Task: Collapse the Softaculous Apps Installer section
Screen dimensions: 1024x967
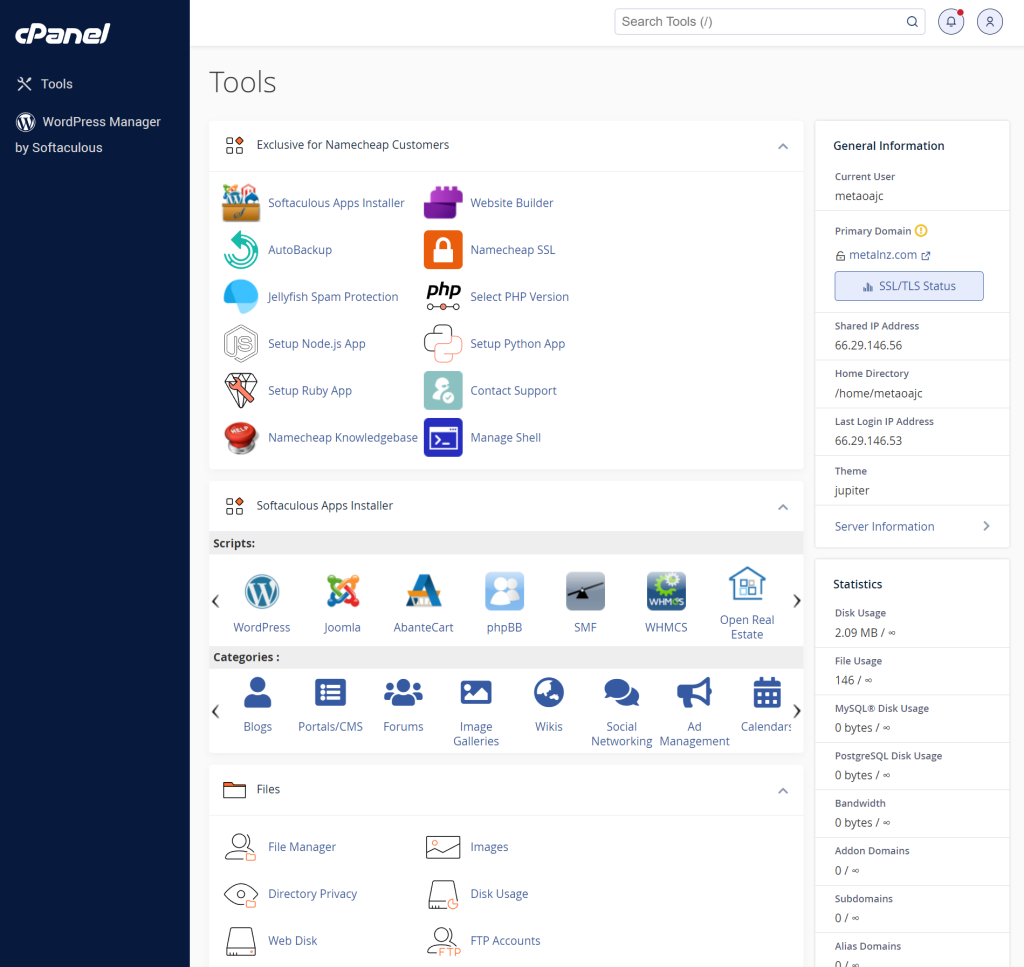Action: (783, 507)
